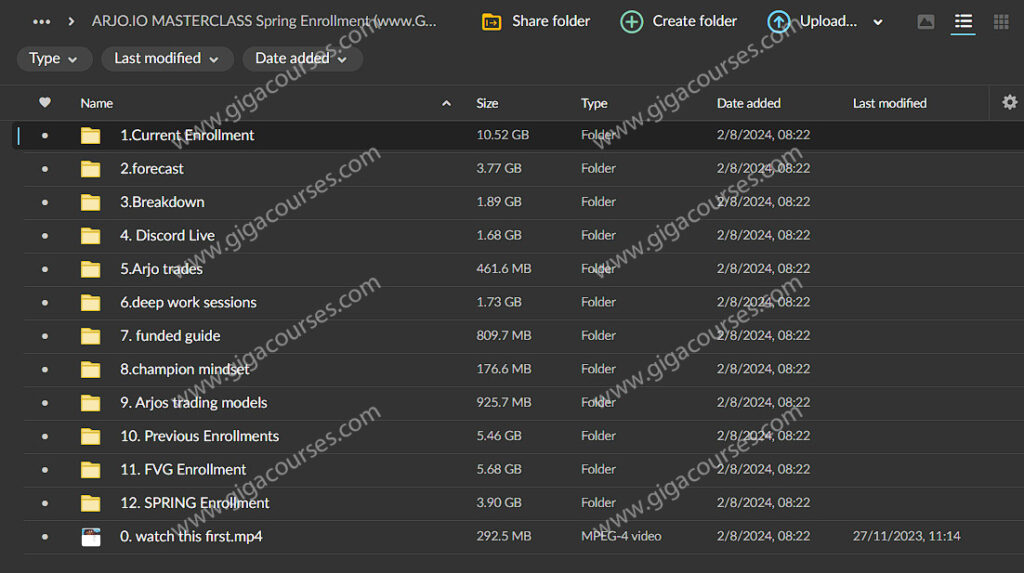The height and width of the screenshot is (573, 1024).
Task: Open the breadcrumb ellipsis menu
Action: pyautogui.click(x=41, y=22)
